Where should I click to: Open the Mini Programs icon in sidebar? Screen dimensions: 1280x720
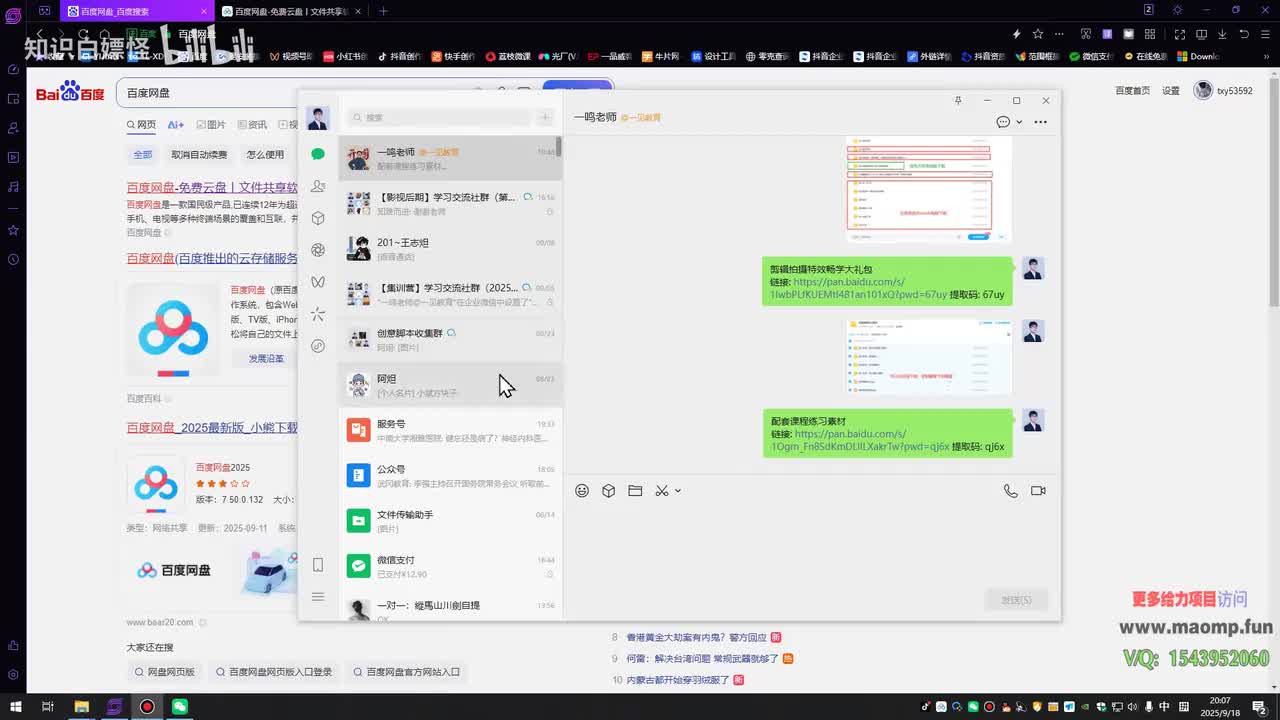tap(318, 346)
